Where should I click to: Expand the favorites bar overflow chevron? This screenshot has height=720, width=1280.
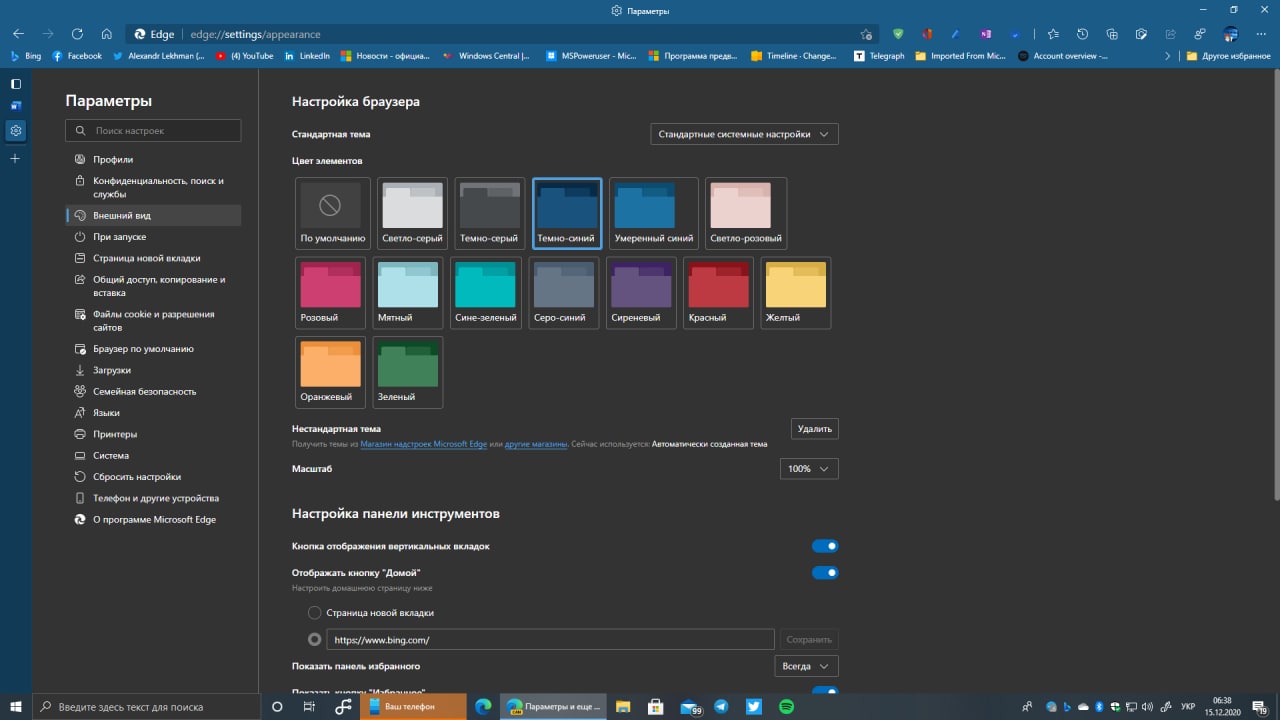pos(1167,56)
